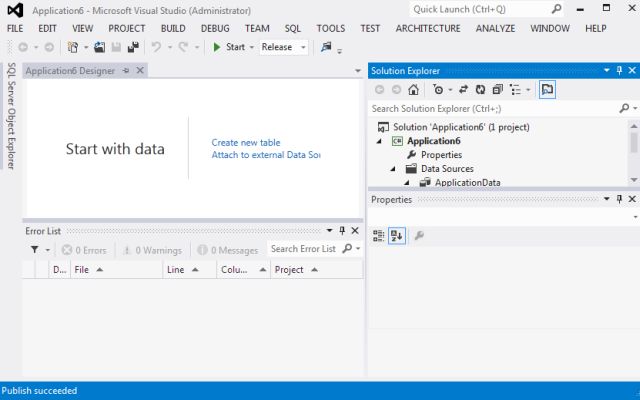Sort Error List by Project column
The width and height of the screenshot is (640, 400).
(316, 270)
